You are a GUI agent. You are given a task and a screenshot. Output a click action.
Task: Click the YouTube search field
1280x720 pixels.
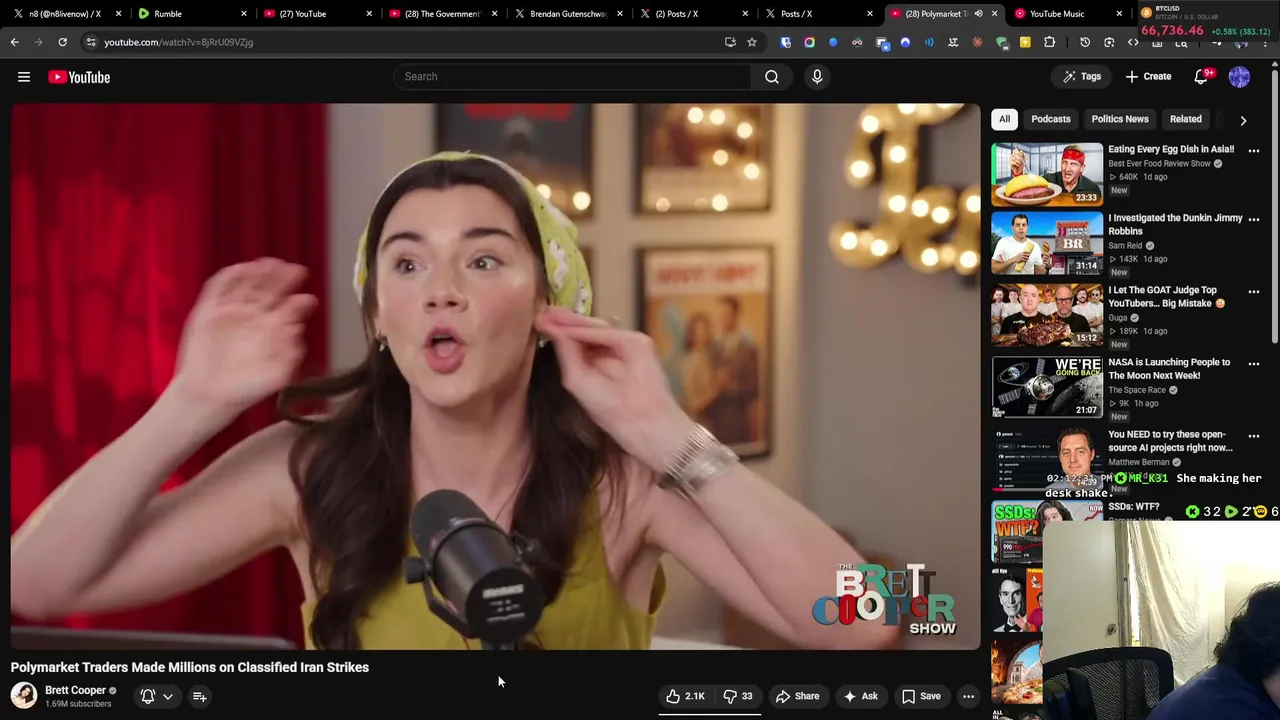coord(572,77)
